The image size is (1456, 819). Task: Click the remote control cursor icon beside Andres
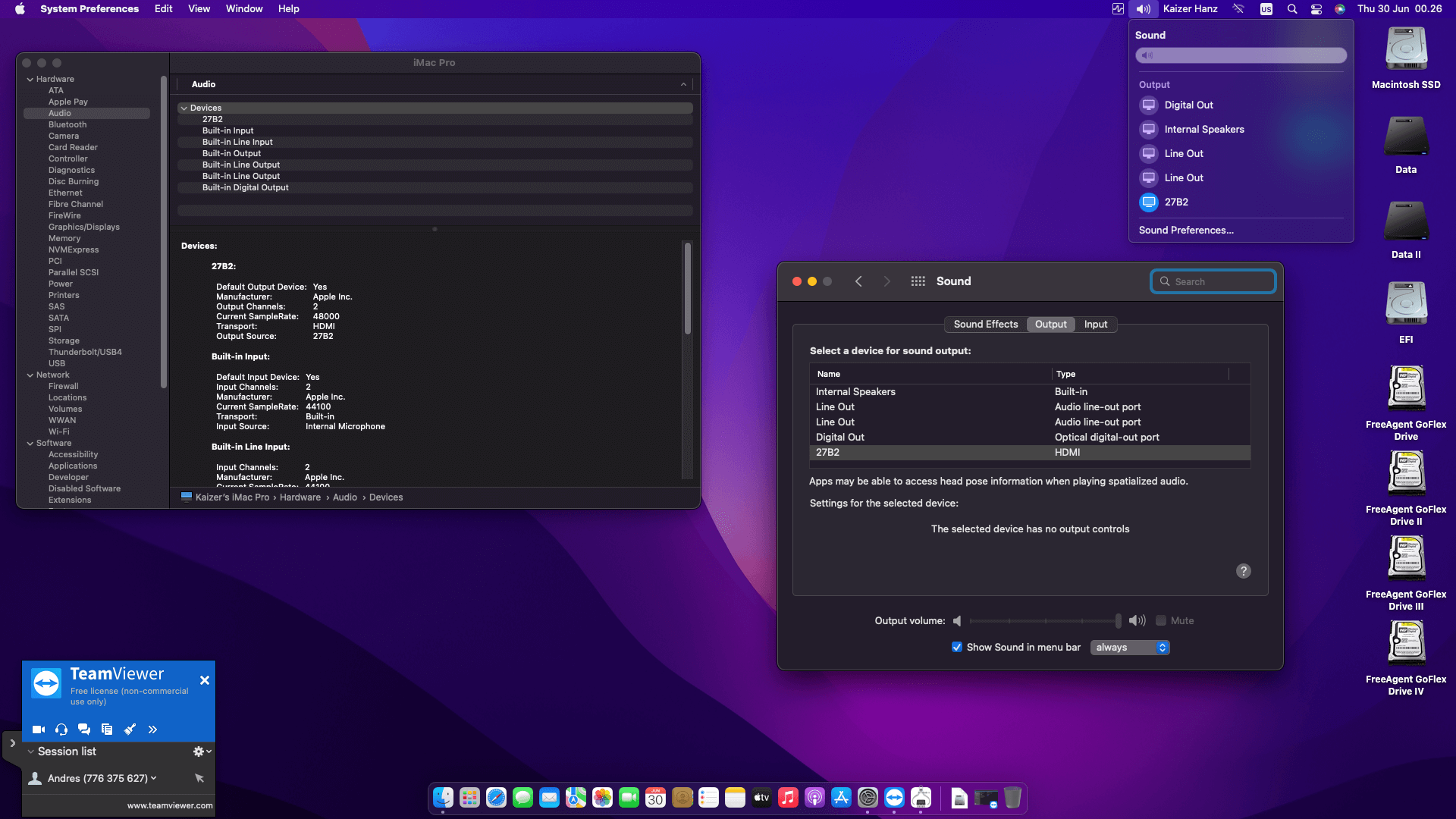(x=199, y=778)
